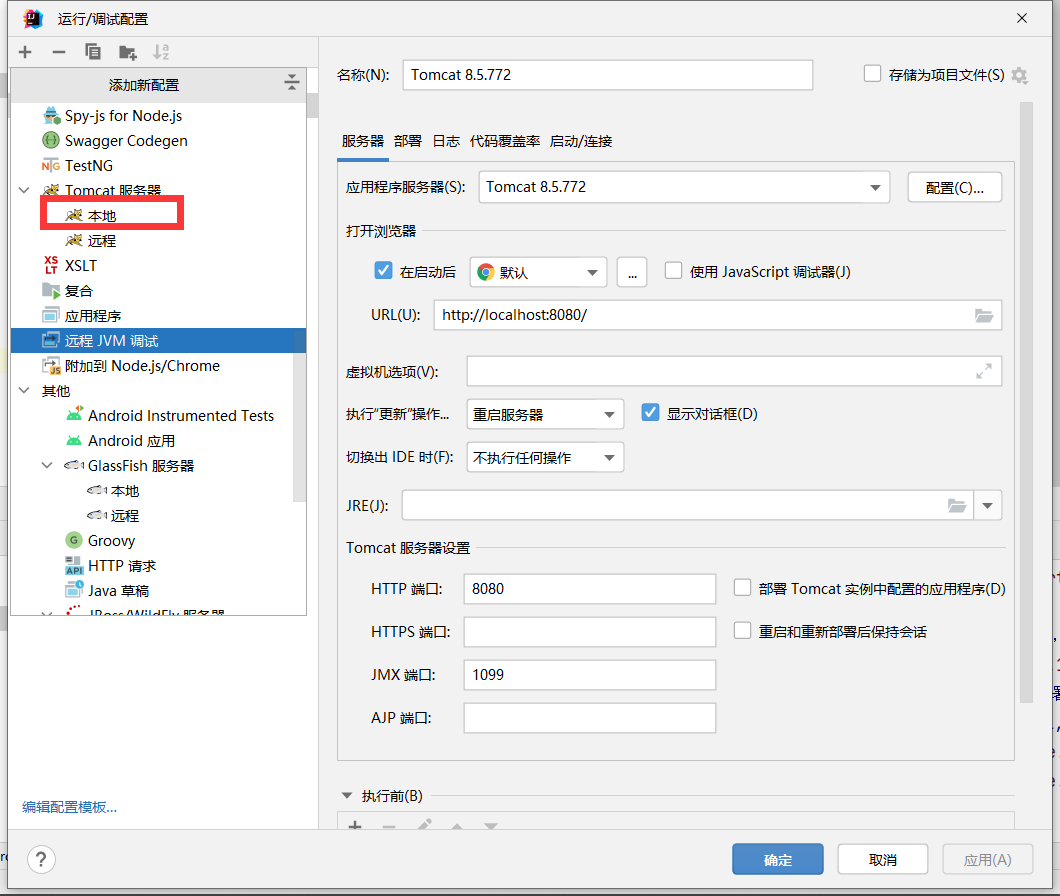Click the JMX 端口 field showing 1099
The height and width of the screenshot is (896, 1060).
[589, 675]
